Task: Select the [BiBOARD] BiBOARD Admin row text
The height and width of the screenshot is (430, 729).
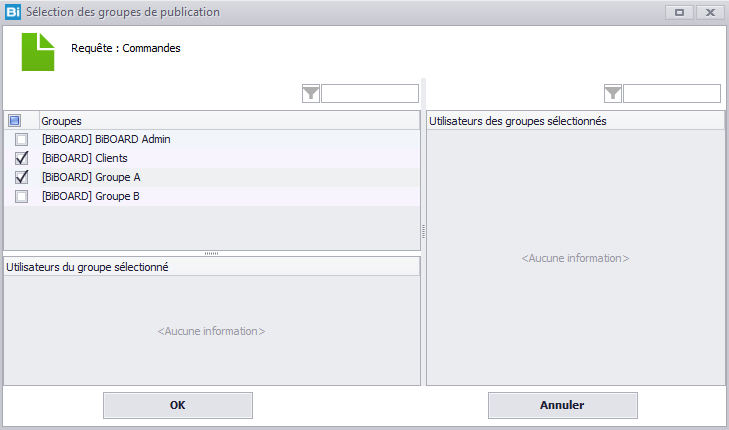Action: click(106, 139)
